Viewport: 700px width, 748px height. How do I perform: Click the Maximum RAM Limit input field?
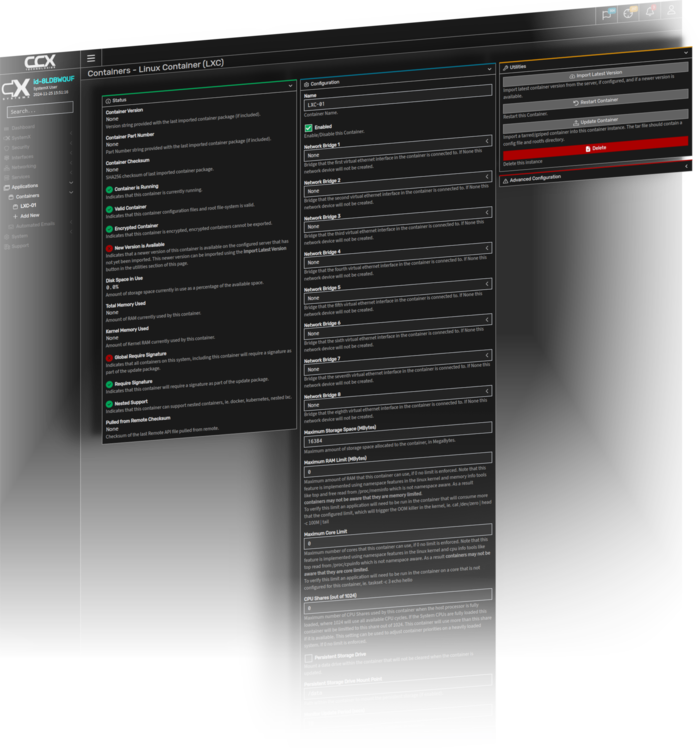(398, 465)
